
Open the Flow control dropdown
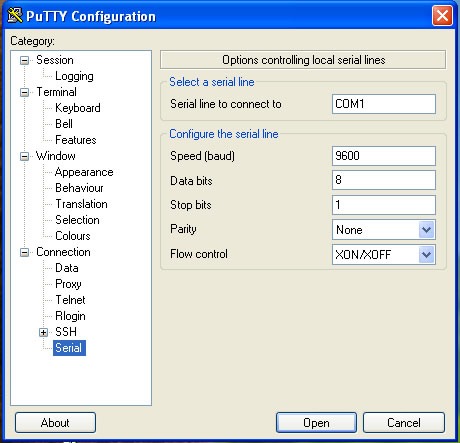tap(426, 255)
